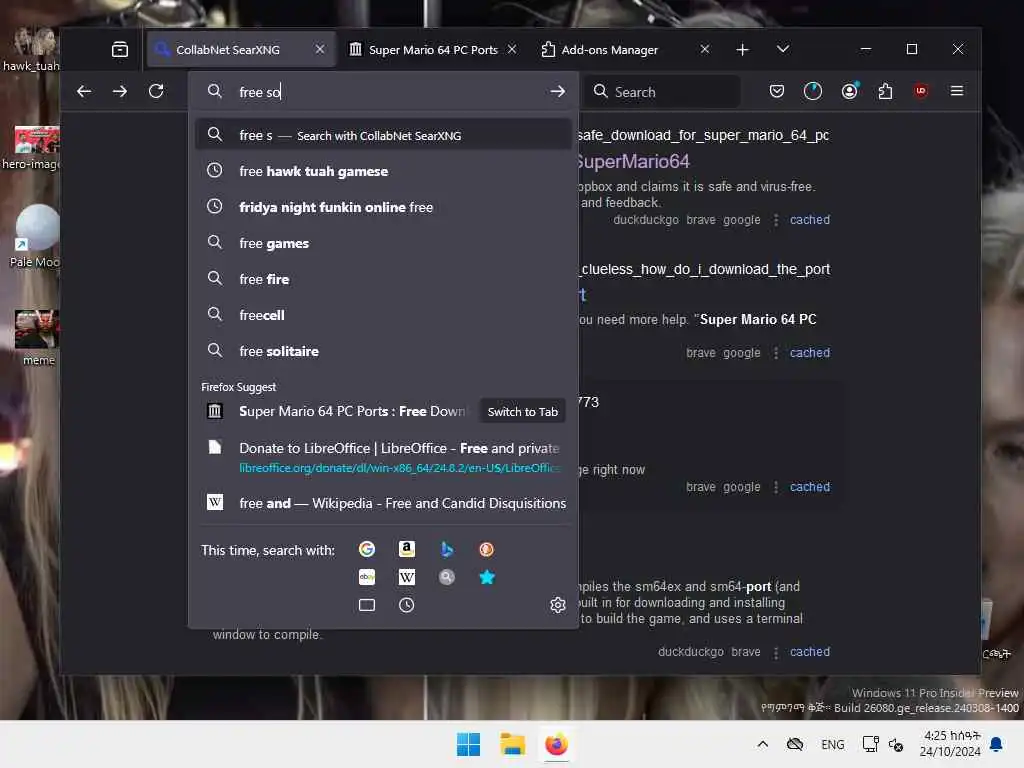Save page to Pocket
The image size is (1024, 768).
[x=776, y=91]
